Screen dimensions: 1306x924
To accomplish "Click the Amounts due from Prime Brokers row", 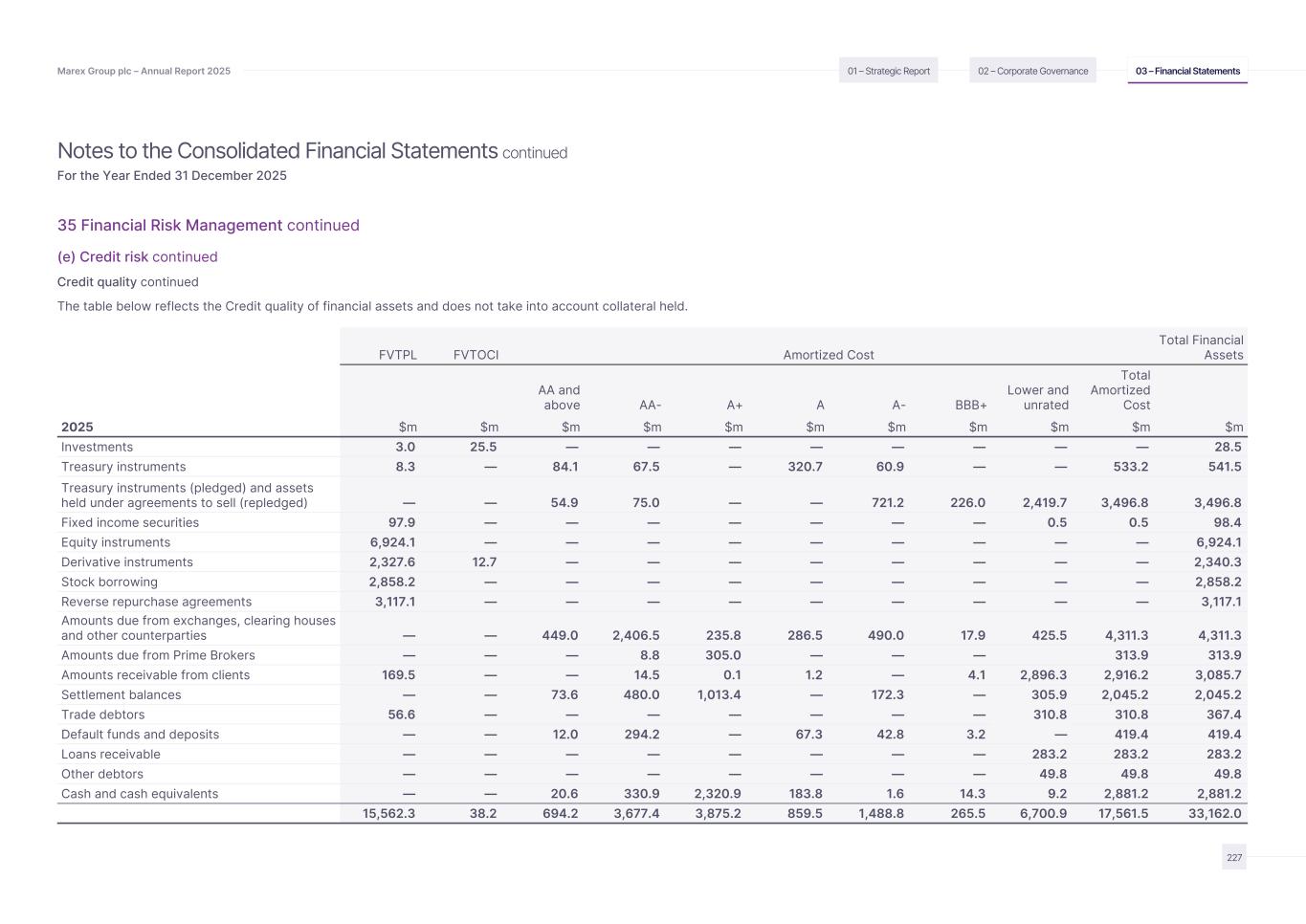I will (158, 655).
